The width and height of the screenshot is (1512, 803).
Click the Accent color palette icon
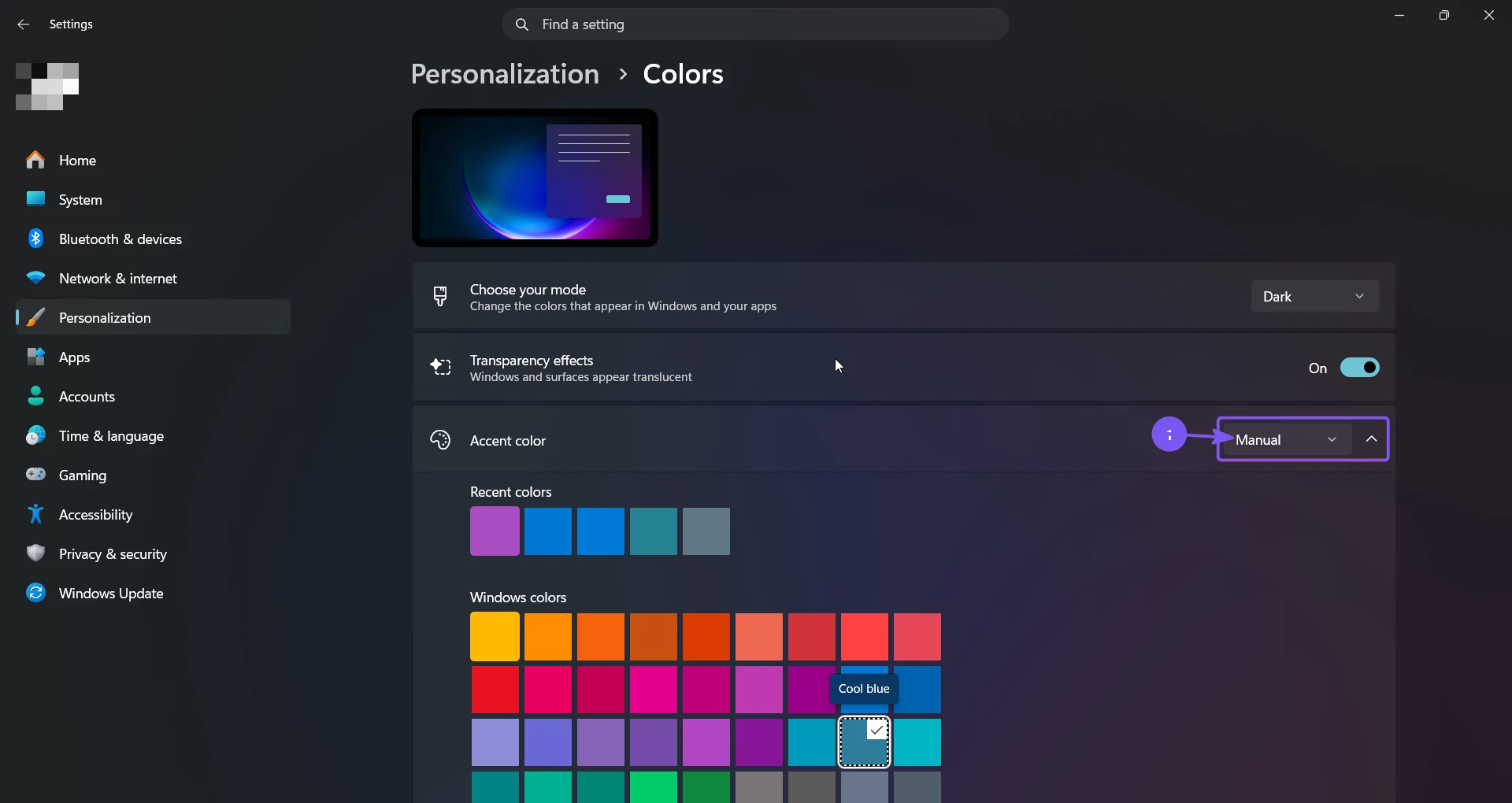coord(440,439)
